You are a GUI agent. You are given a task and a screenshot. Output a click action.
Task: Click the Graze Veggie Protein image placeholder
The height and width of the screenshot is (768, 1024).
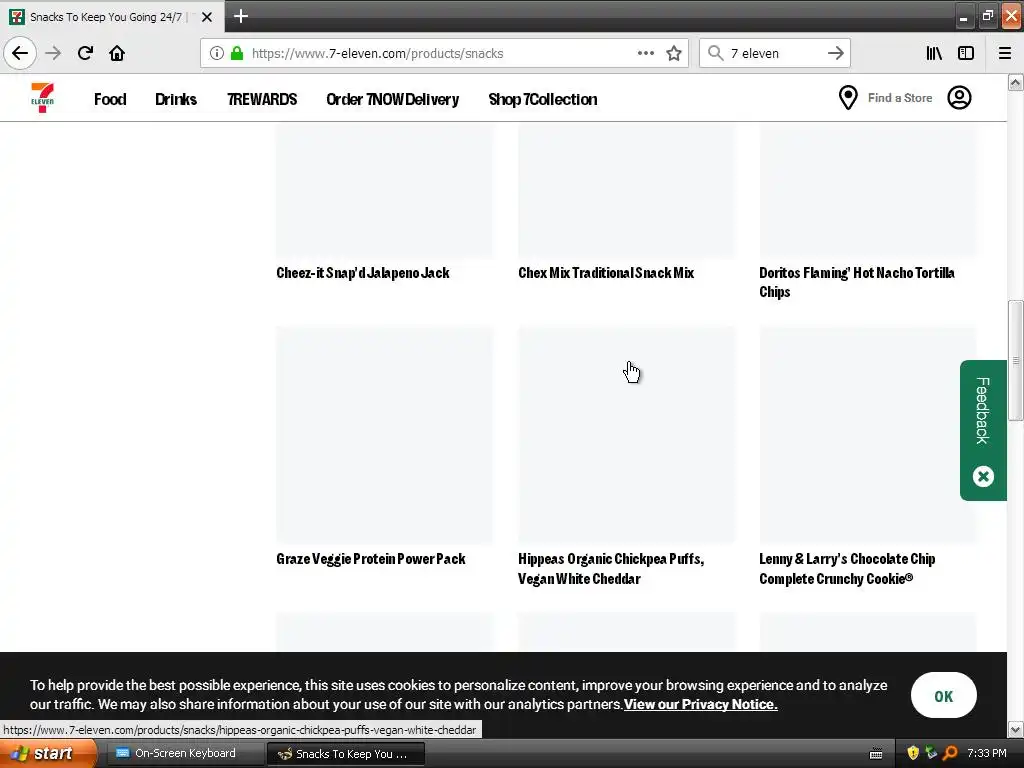(x=384, y=434)
